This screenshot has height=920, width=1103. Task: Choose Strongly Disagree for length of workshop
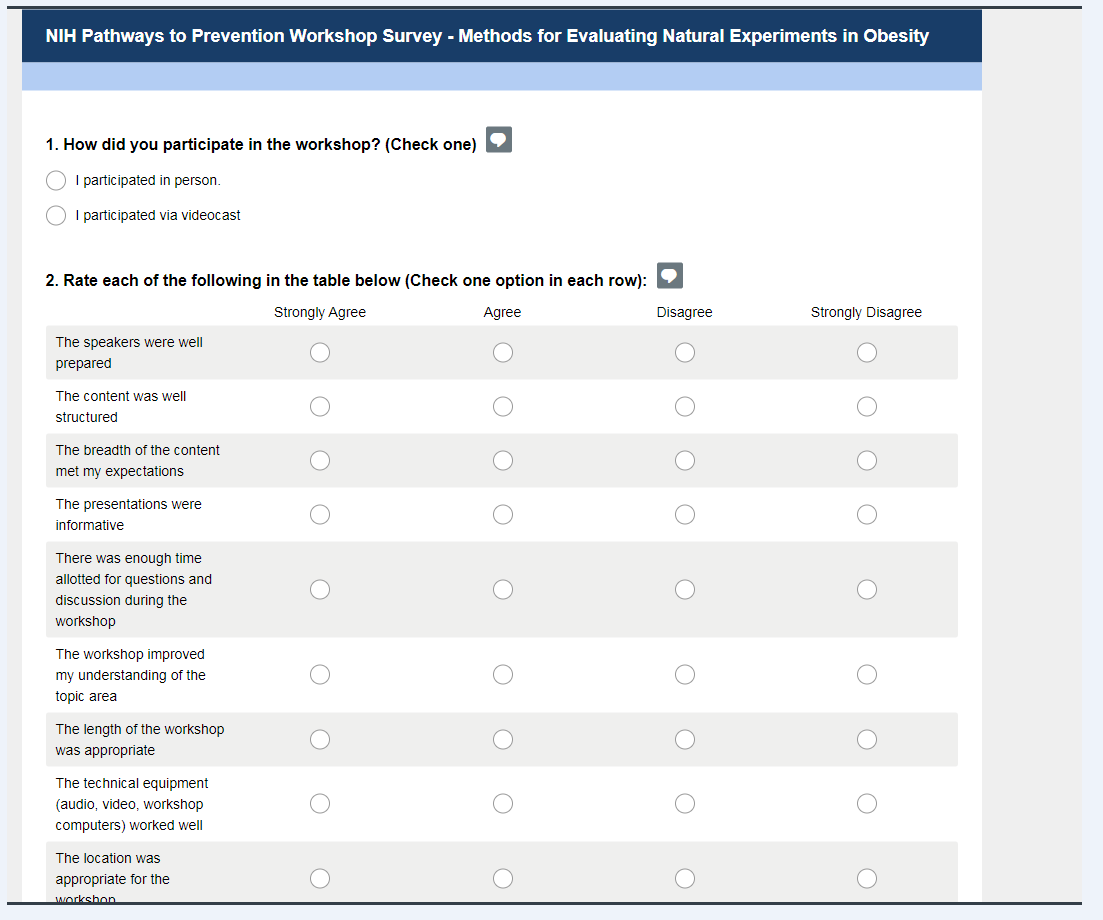[867, 740]
